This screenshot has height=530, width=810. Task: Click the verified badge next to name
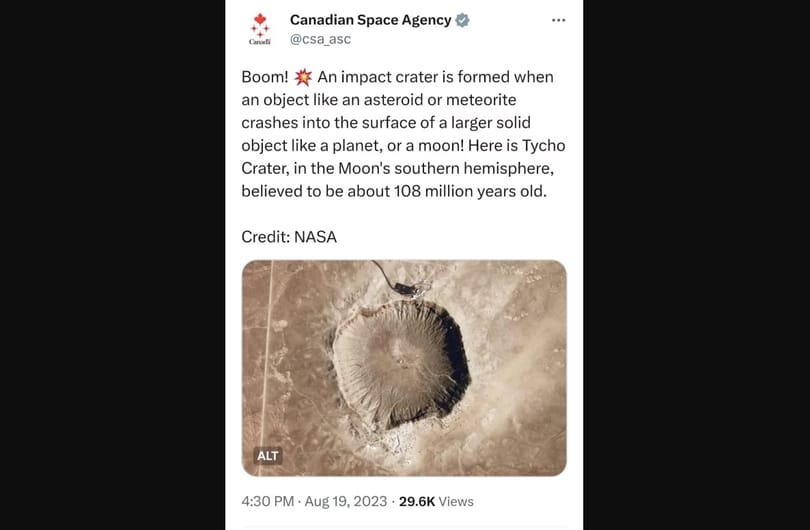click(x=462, y=20)
